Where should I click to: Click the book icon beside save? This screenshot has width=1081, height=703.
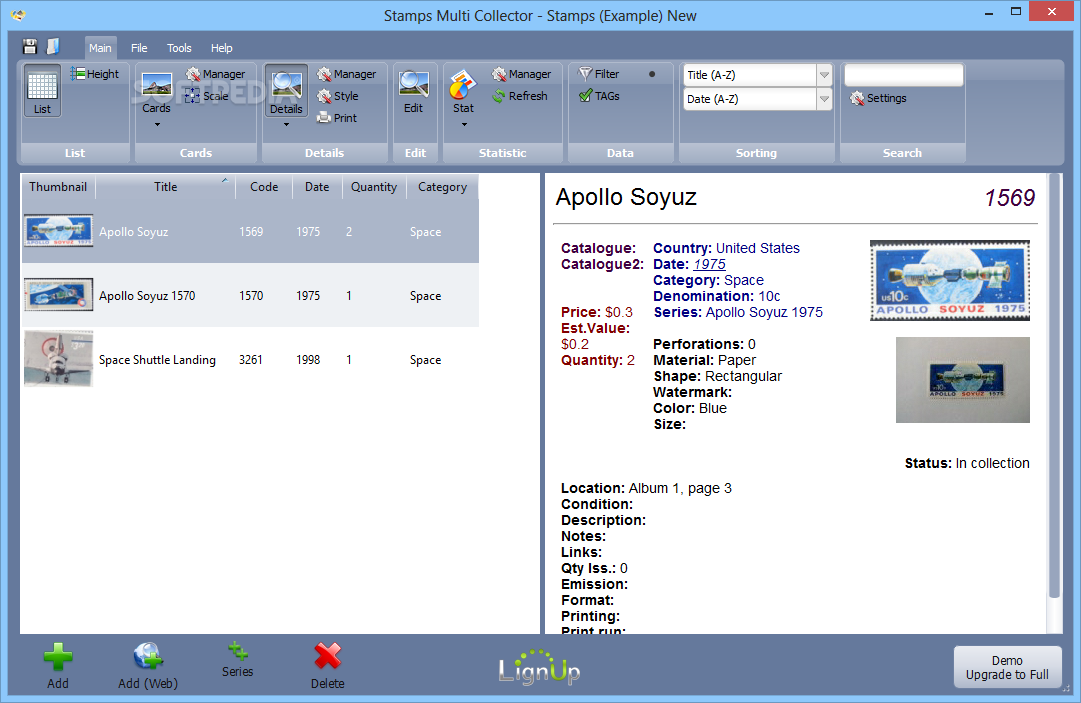click(x=53, y=46)
